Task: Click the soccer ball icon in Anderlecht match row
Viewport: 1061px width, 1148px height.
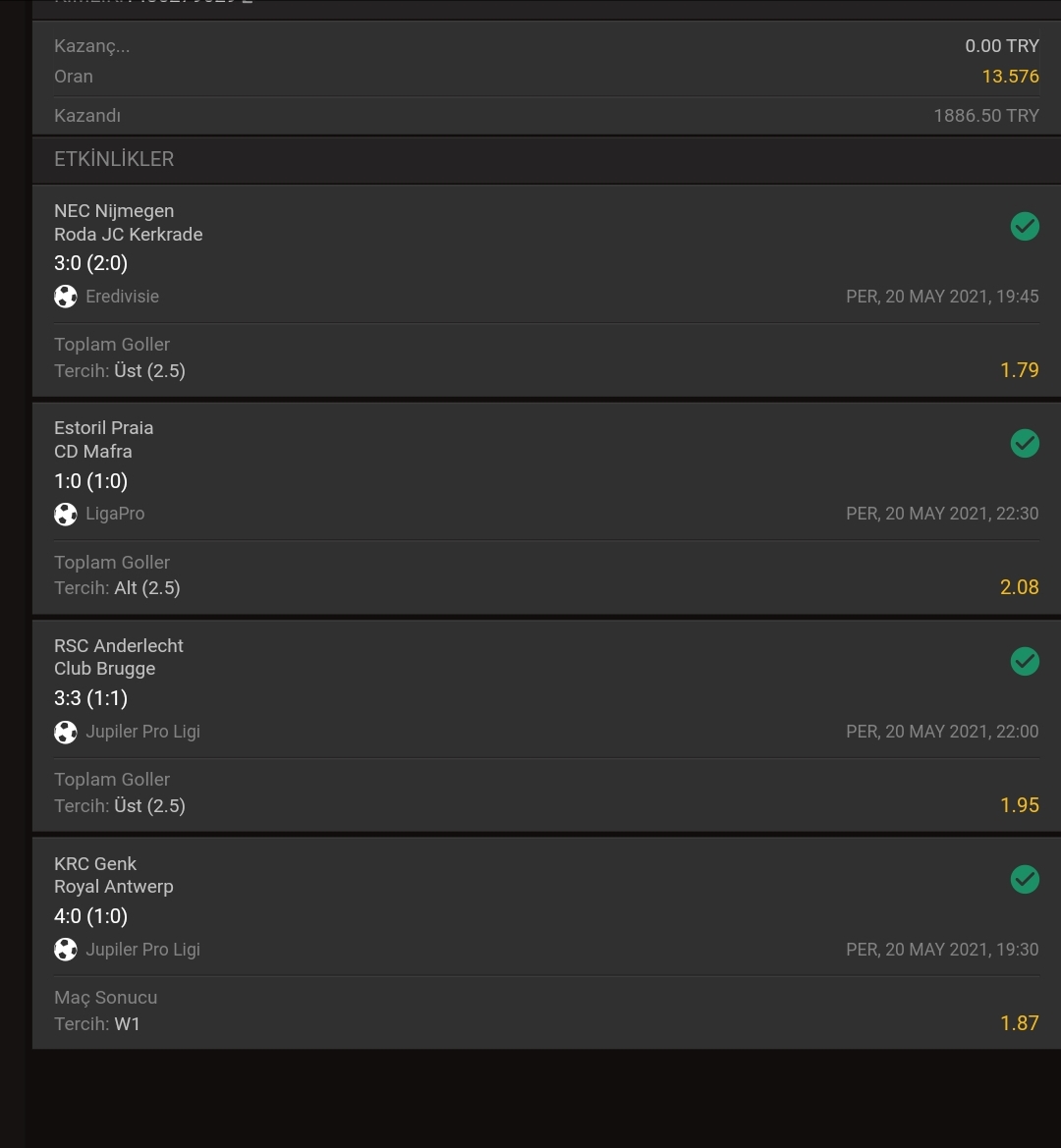Action: [x=65, y=733]
